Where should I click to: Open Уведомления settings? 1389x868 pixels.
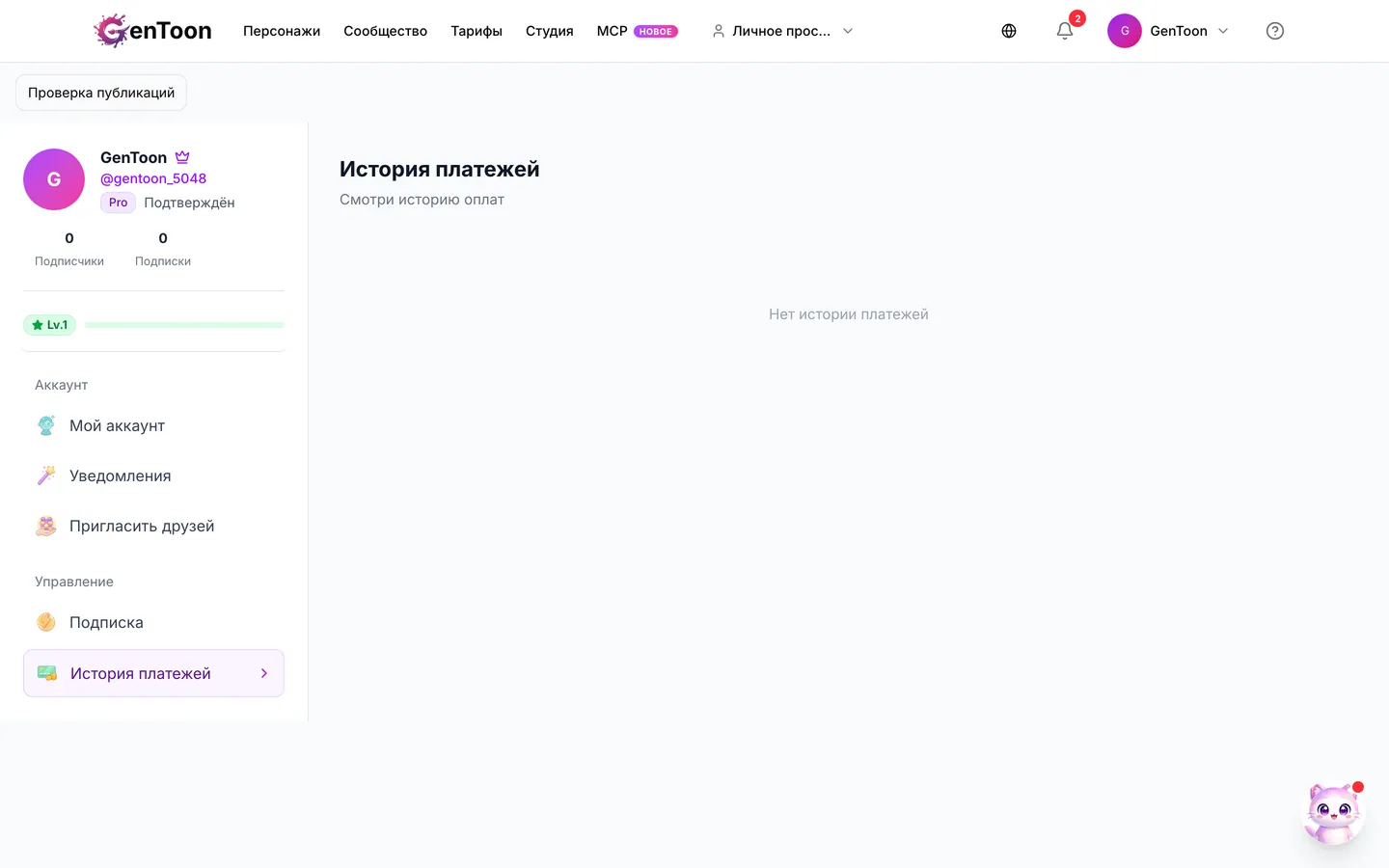coord(153,475)
